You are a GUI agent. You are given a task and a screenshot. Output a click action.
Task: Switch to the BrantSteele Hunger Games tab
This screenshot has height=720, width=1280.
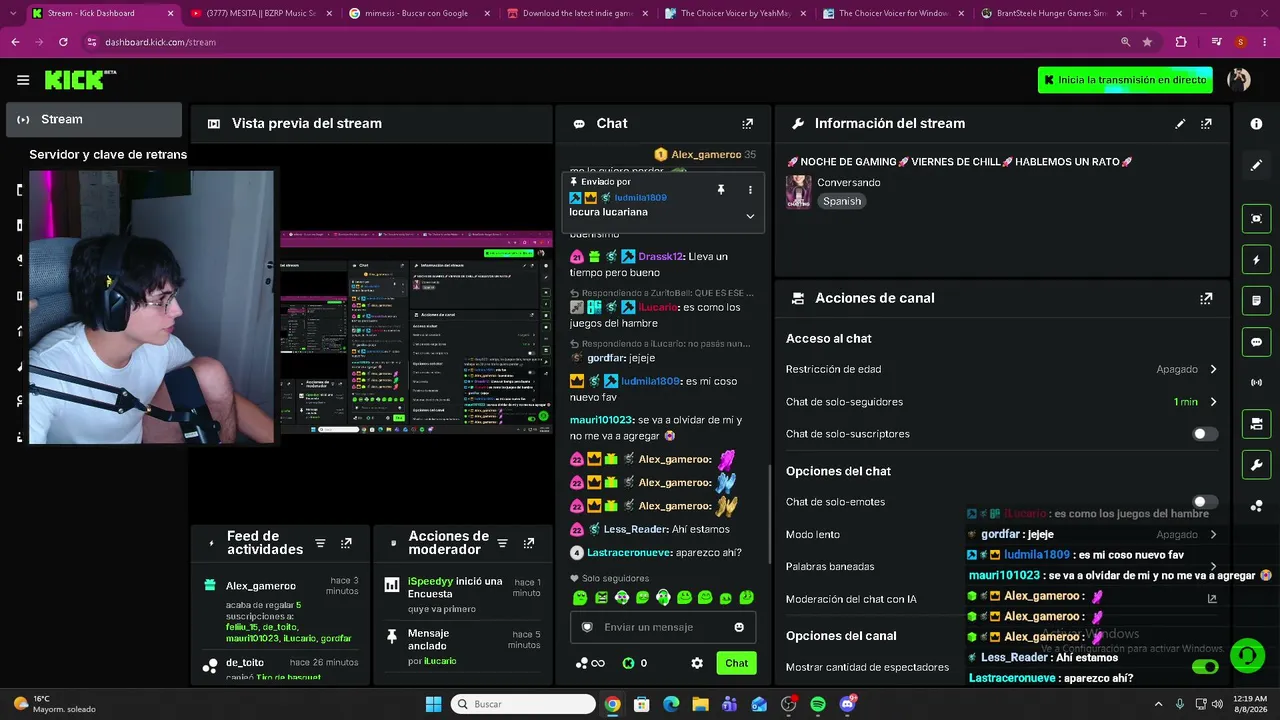point(1050,13)
